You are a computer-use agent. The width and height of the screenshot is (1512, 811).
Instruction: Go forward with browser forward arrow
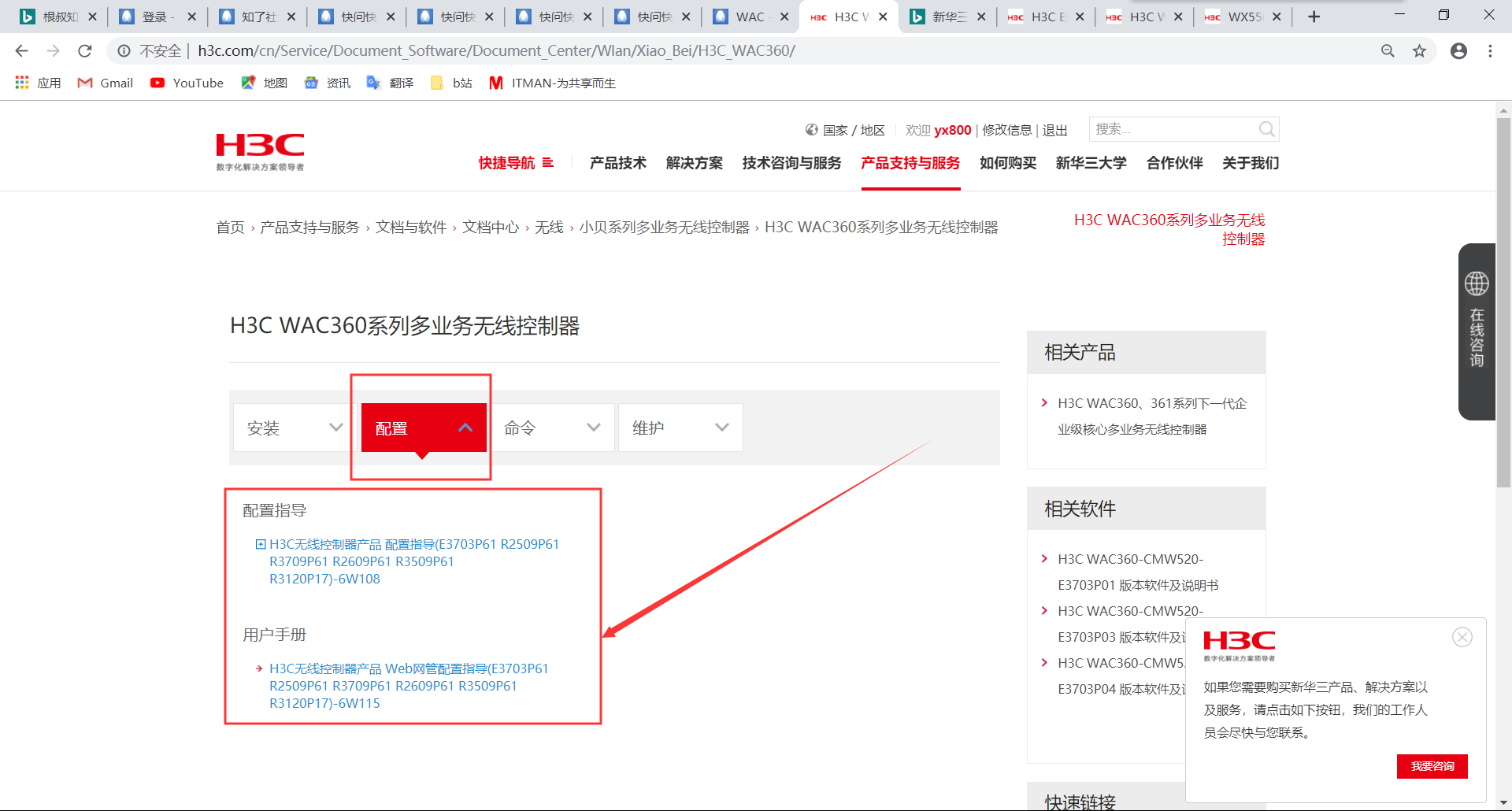[x=53, y=51]
